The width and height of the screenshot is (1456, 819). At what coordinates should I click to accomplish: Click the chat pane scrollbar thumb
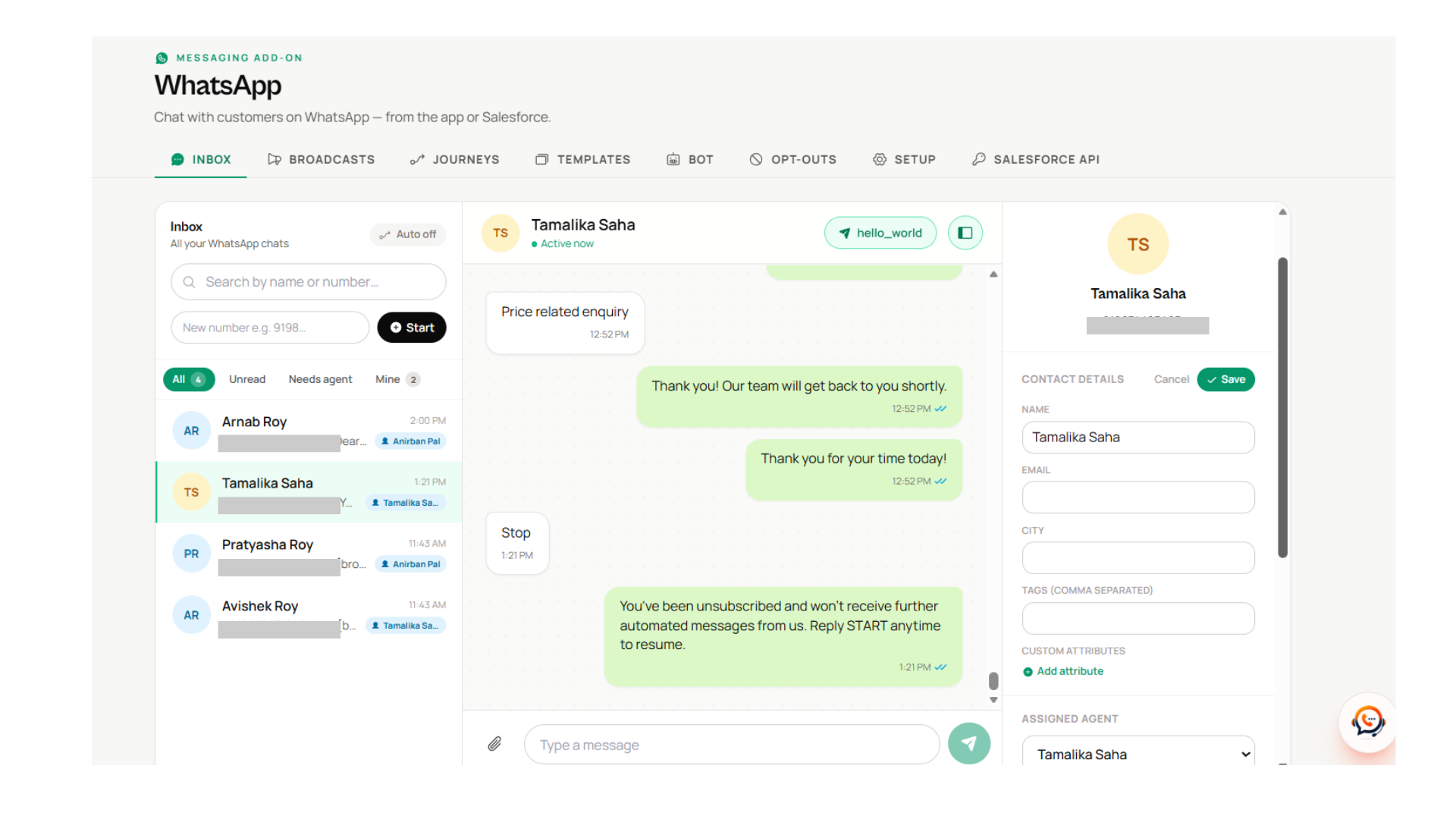tap(993, 680)
